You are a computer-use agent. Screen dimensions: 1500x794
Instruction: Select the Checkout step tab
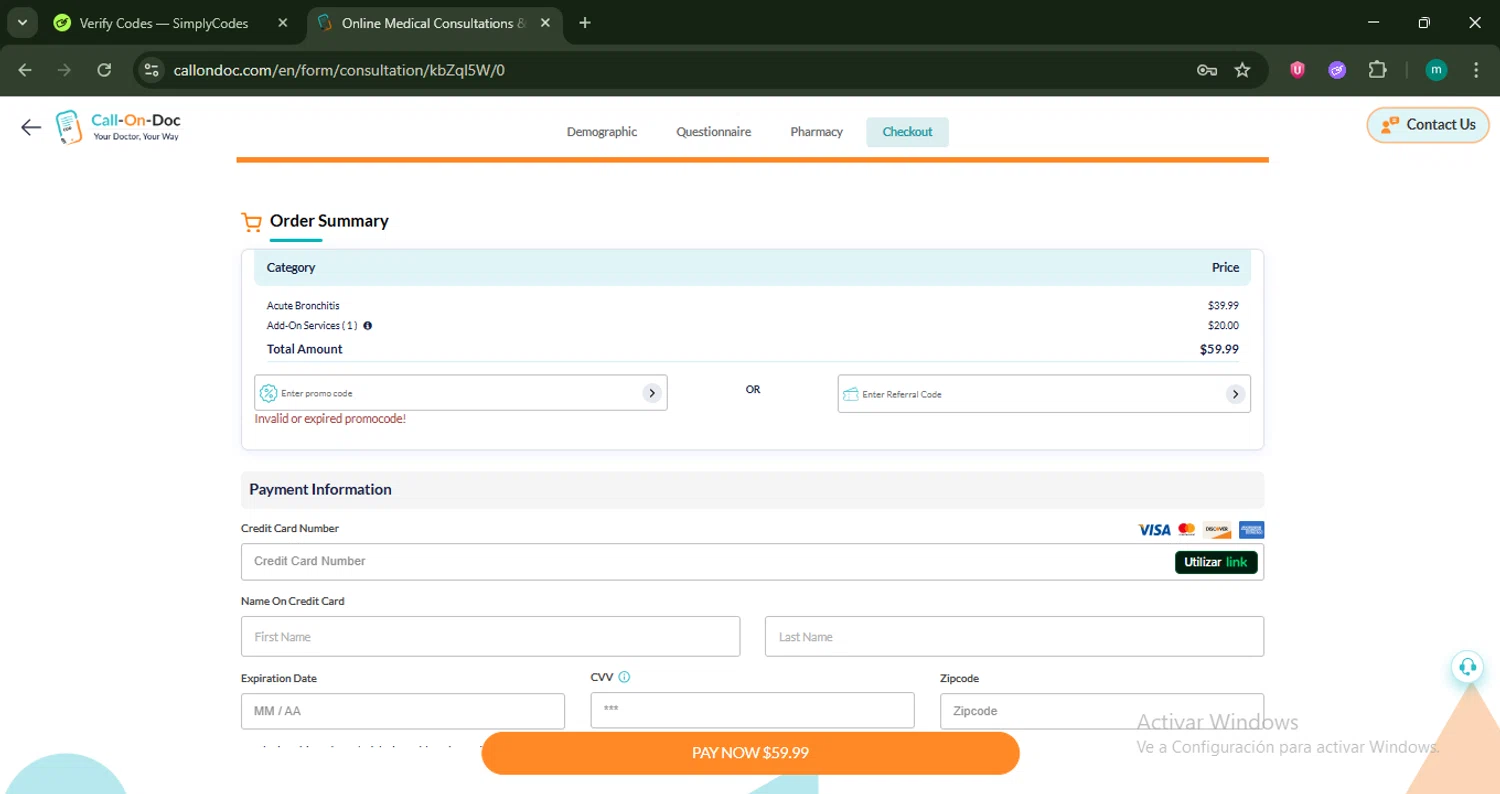(907, 132)
